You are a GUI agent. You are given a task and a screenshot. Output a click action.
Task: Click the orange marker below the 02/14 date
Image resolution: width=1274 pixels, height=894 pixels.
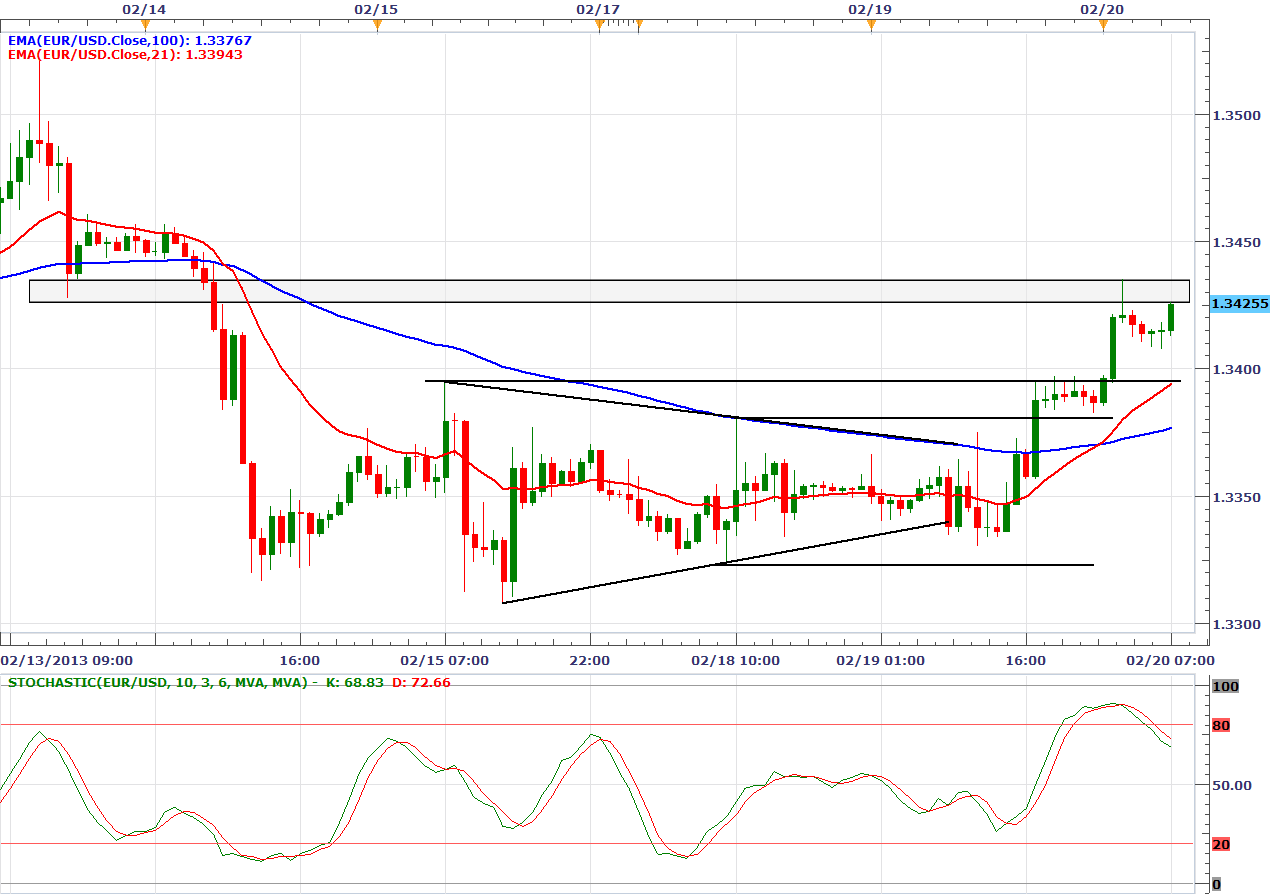[x=144, y=25]
